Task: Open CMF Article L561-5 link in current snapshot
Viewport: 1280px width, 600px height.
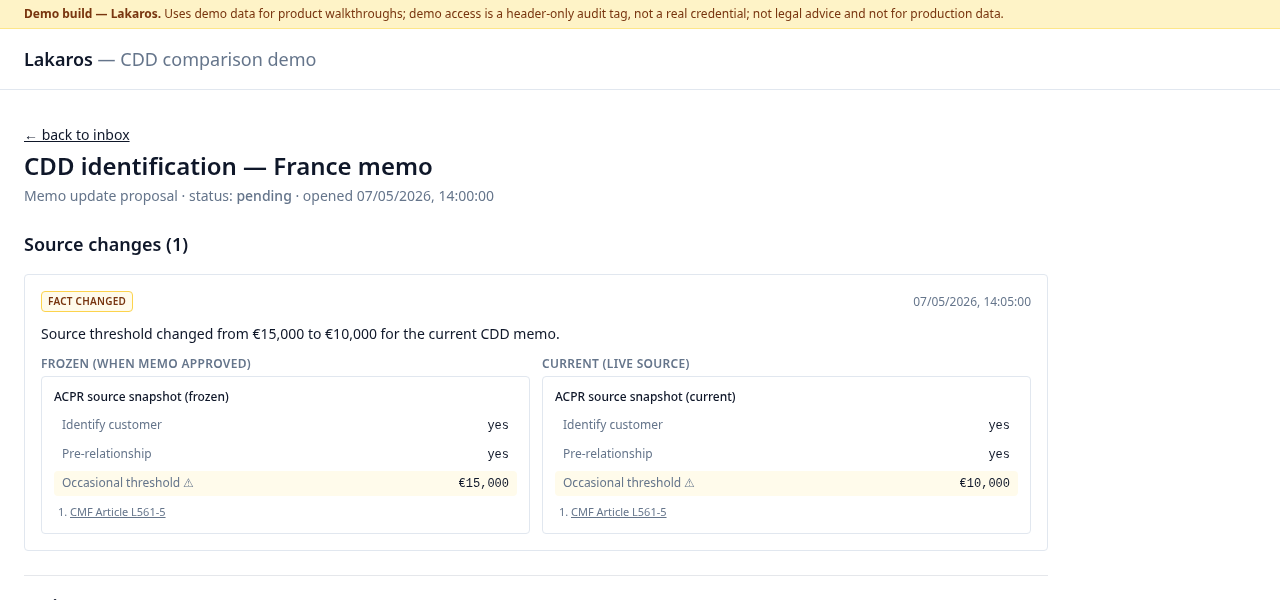Action: pos(619,512)
